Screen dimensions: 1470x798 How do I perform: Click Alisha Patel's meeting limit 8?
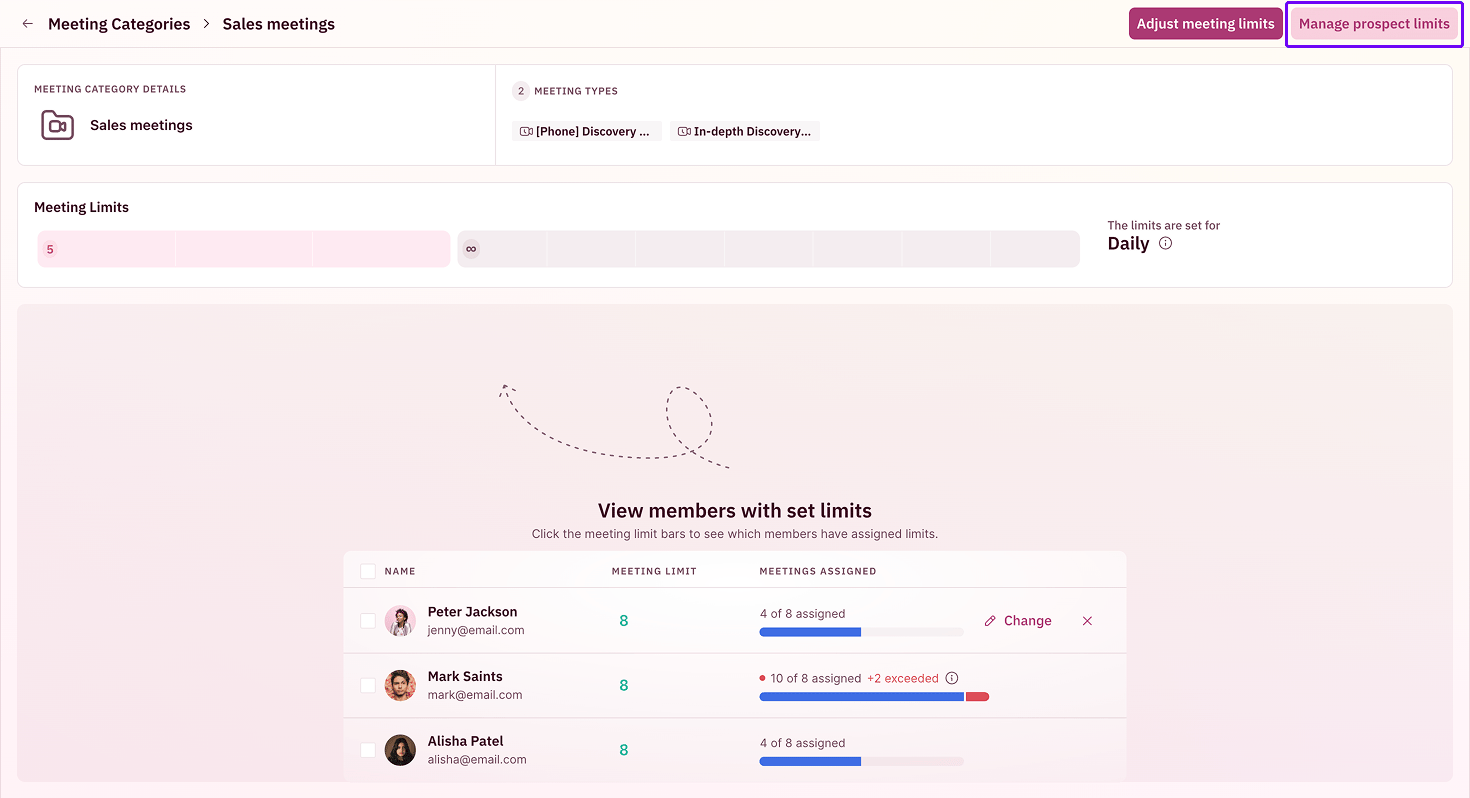[x=623, y=750]
